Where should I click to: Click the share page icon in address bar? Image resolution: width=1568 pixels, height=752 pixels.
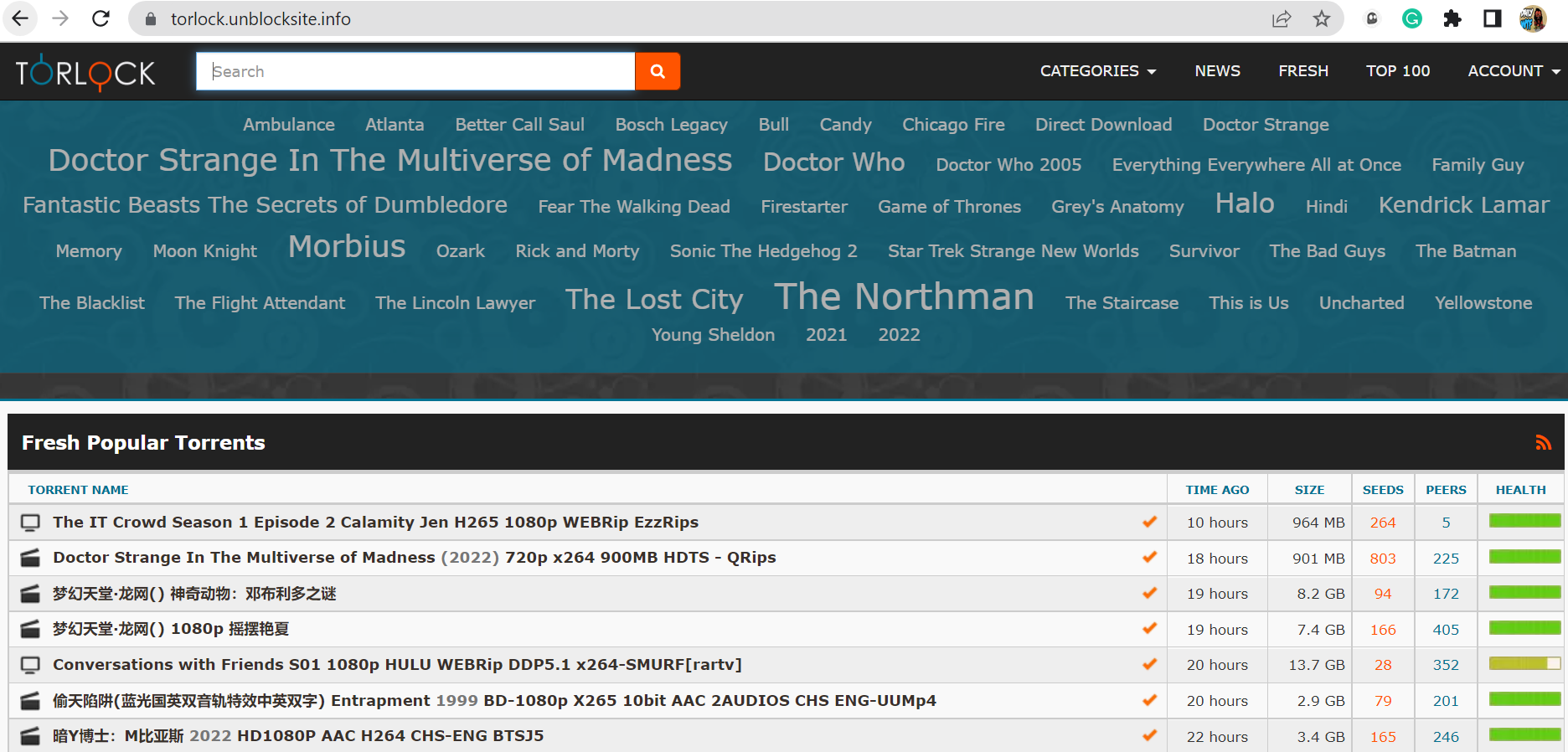point(1282,18)
